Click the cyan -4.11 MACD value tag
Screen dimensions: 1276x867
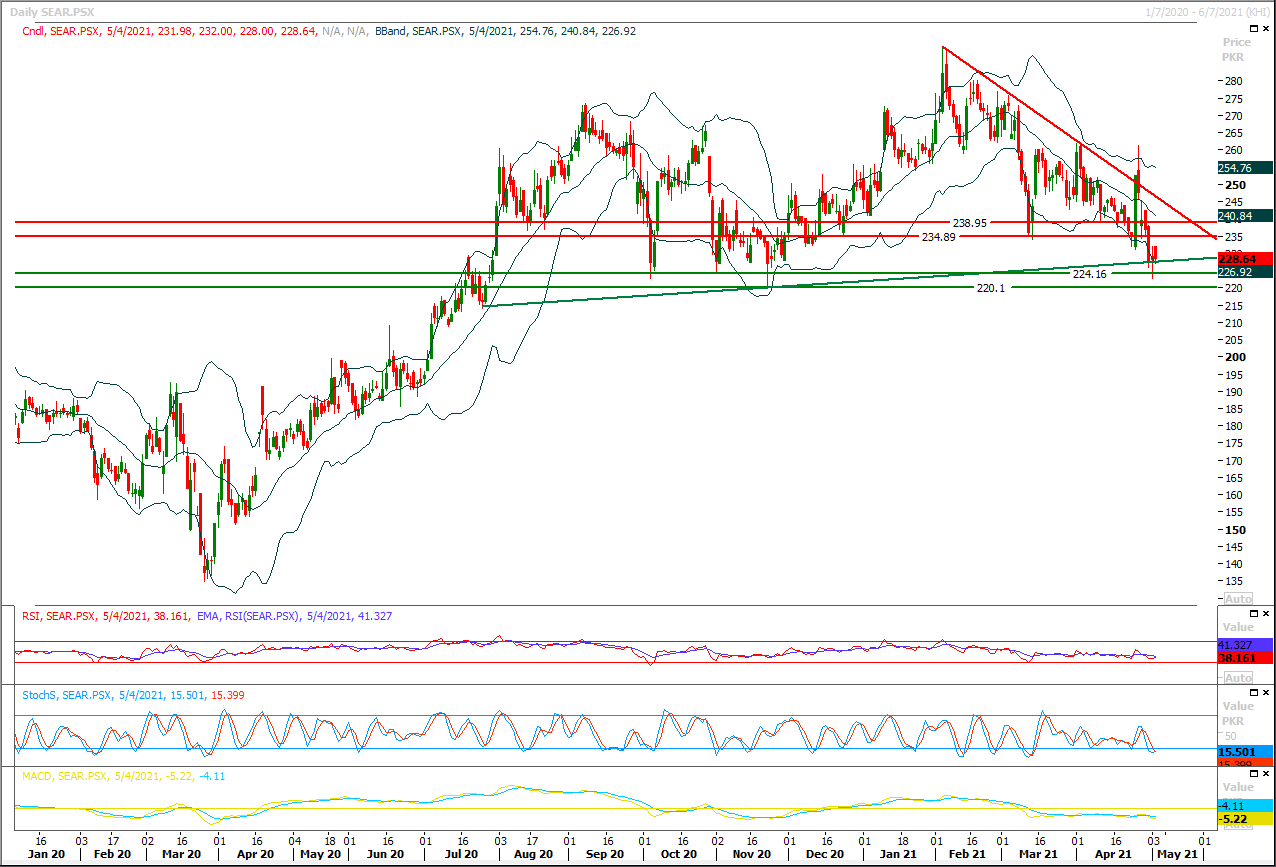point(1245,805)
